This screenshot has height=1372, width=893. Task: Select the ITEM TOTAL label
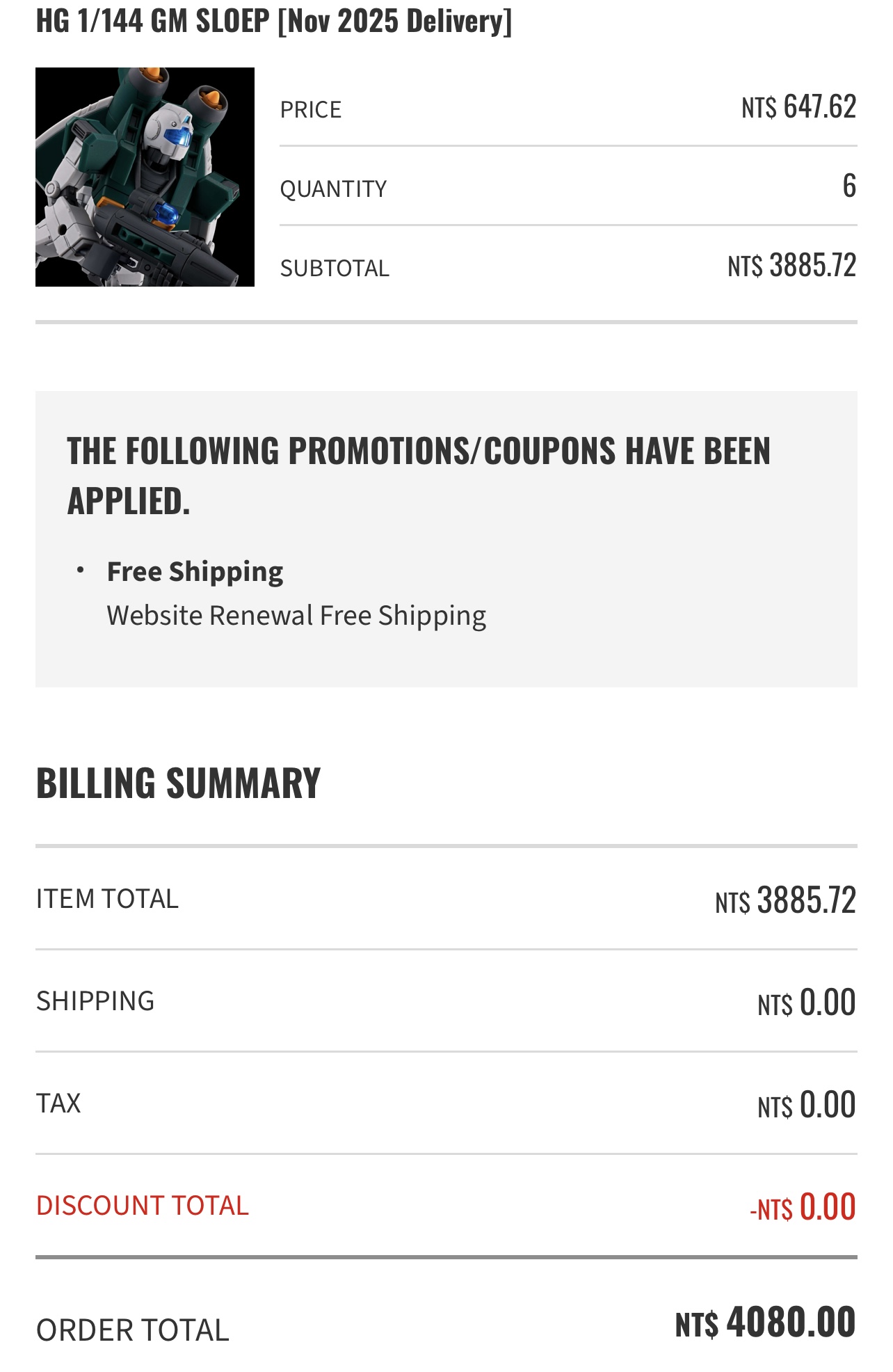tap(107, 898)
